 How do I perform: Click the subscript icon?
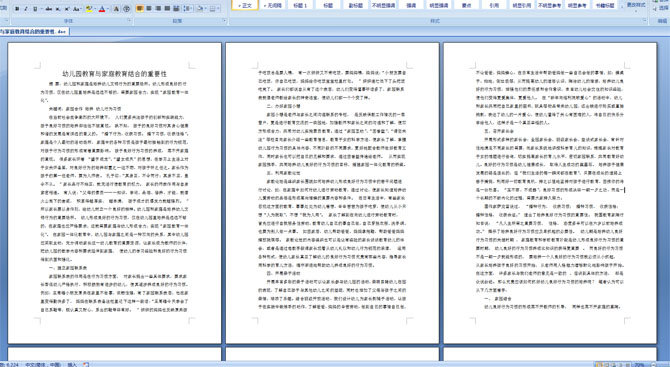pos(58,9)
